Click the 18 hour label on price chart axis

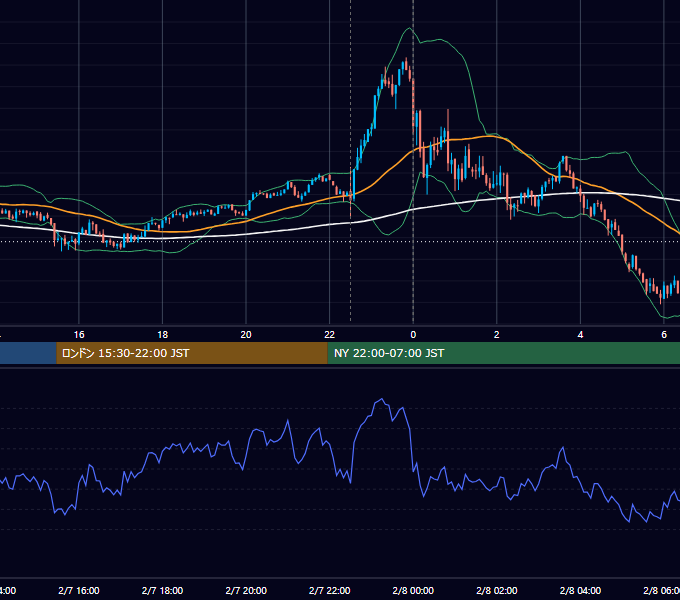click(x=163, y=335)
